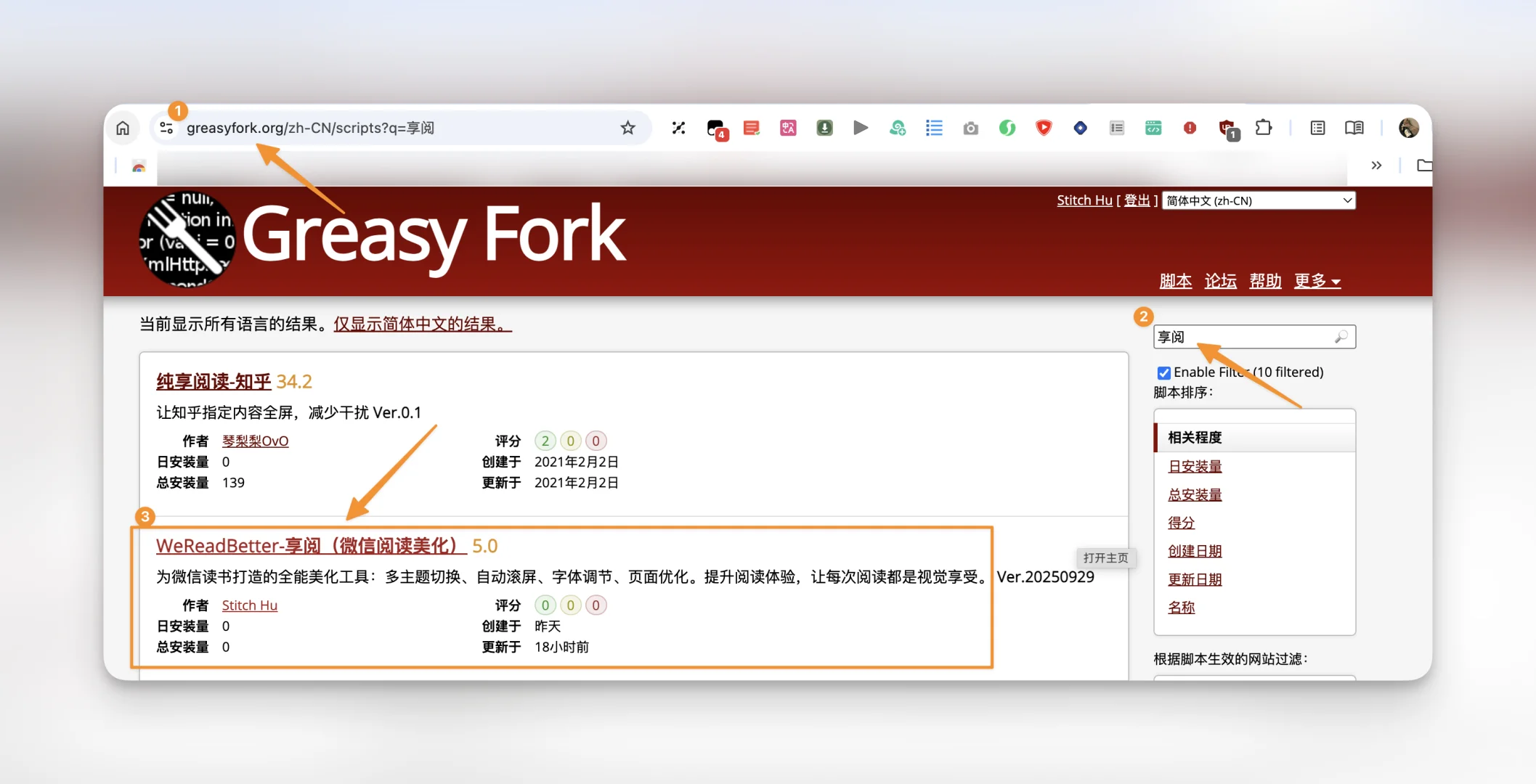Image resolution: width=1536 pixels, height=784 pixels.
Task: Open the language selector dropdown
Action: point(1259,200)
